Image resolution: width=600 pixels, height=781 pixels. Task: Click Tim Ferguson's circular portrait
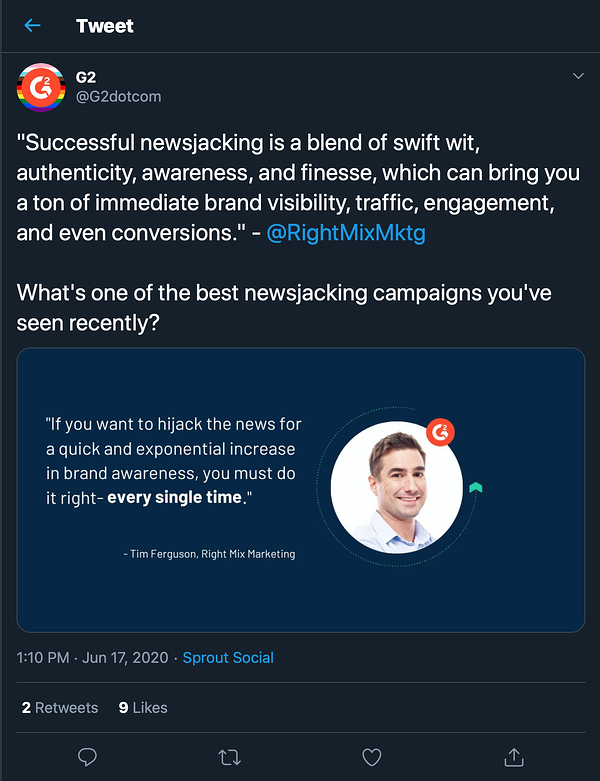pos(397,487)
